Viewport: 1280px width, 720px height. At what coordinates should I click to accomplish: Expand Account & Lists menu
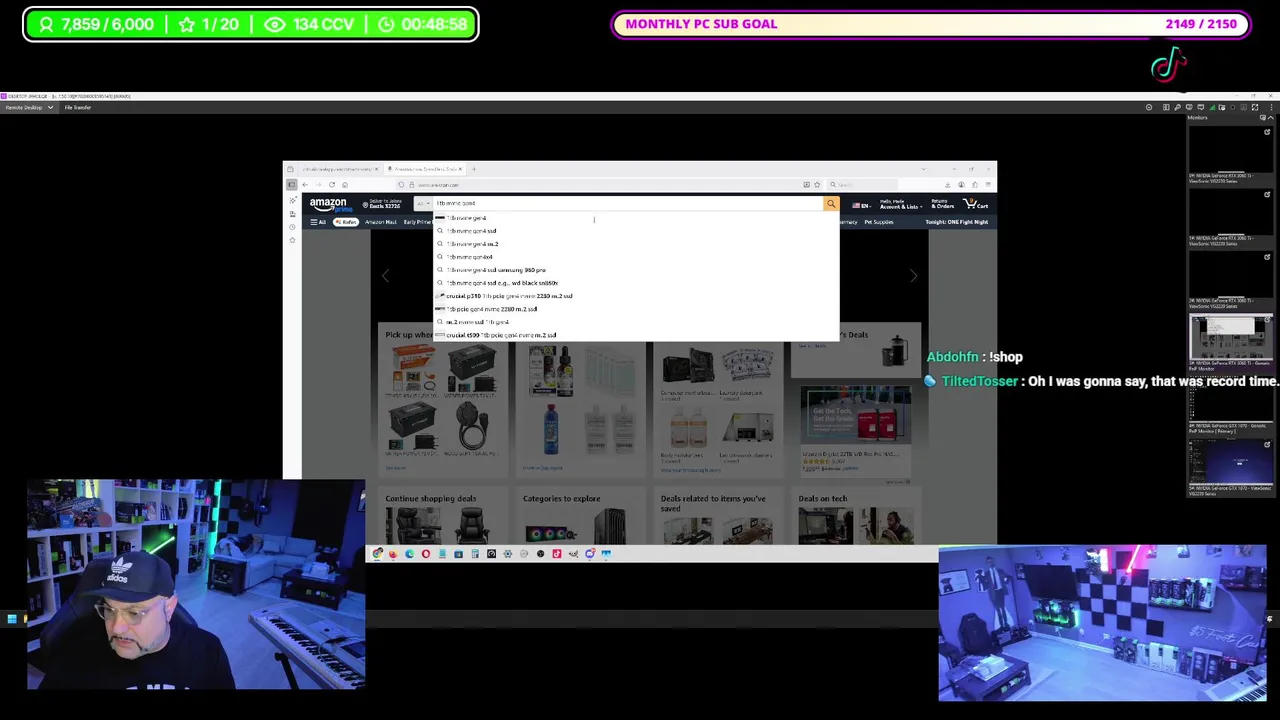coord(901,204)
